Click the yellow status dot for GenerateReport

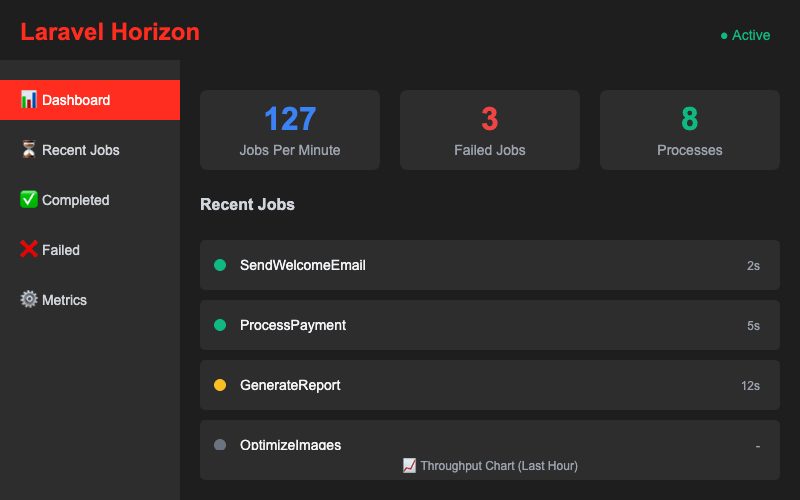220,385
